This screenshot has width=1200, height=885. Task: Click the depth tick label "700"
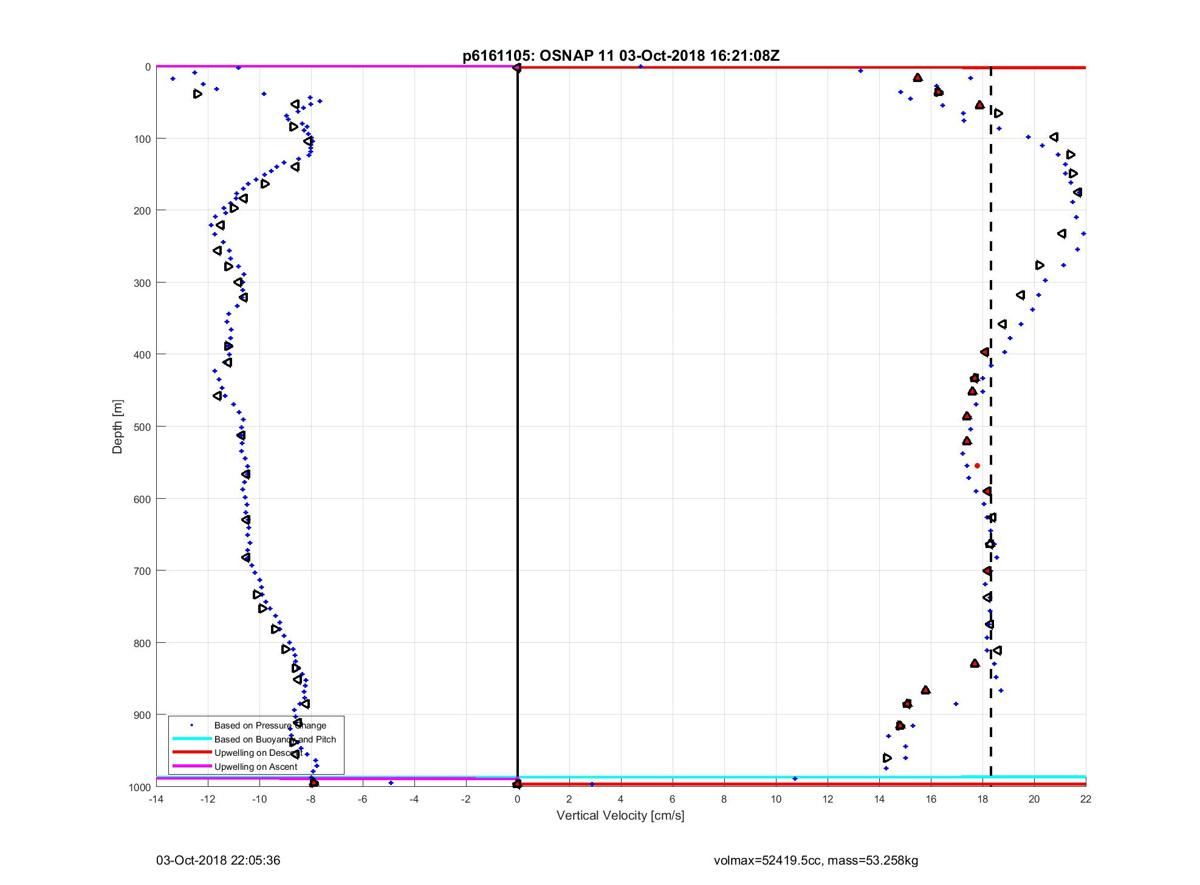pos(142,571)
